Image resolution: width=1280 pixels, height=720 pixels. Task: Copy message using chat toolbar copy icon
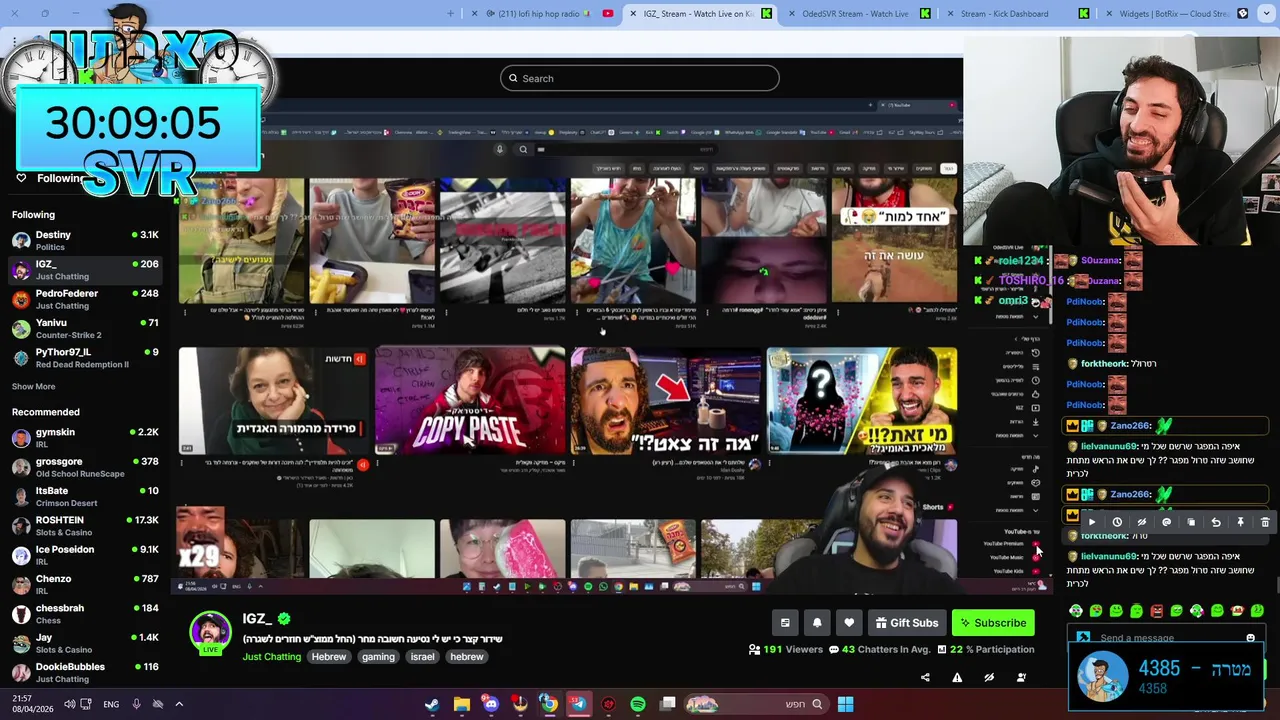click(1191, 522)
